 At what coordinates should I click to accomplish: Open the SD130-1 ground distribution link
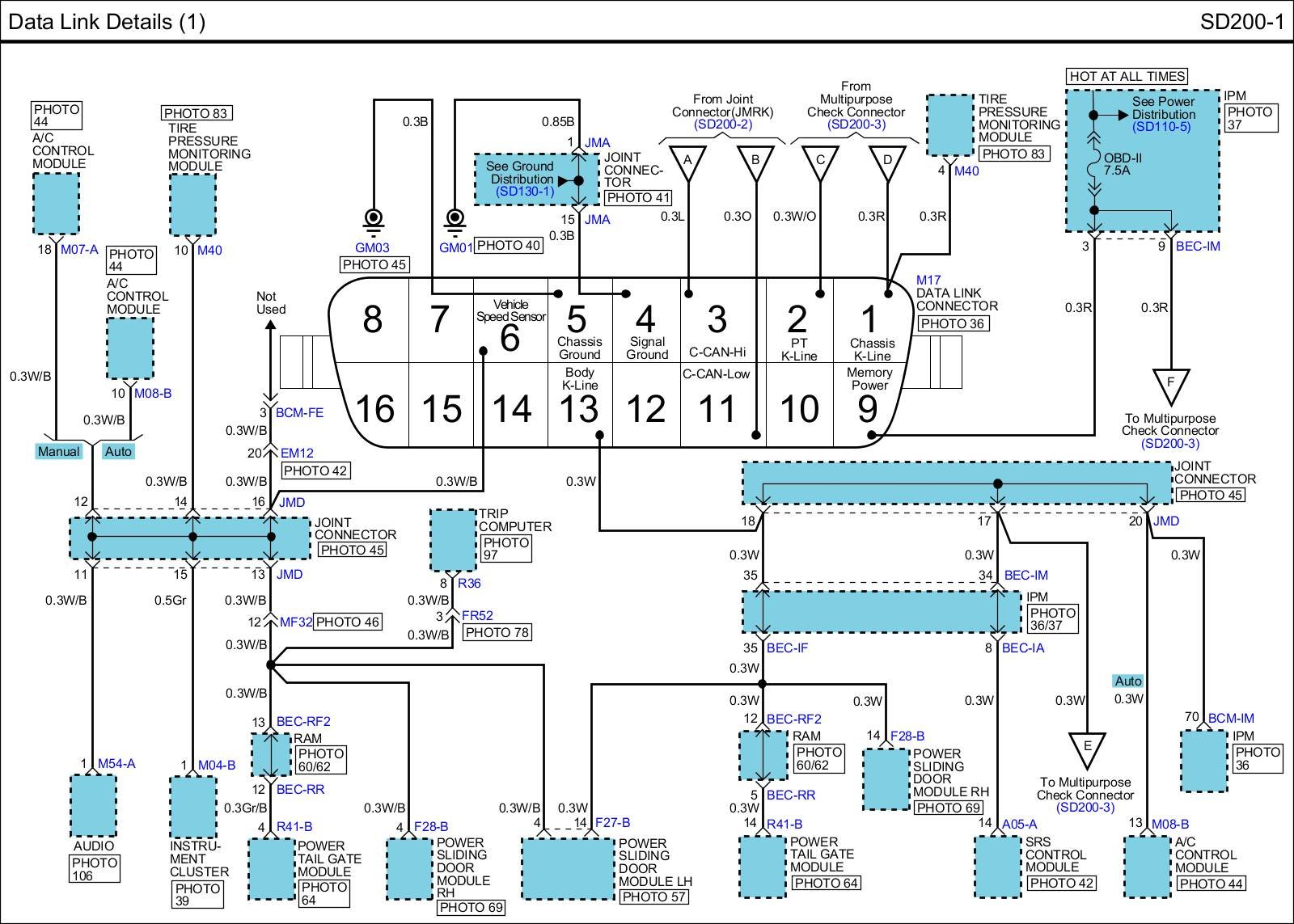click(x=525, y=192)
